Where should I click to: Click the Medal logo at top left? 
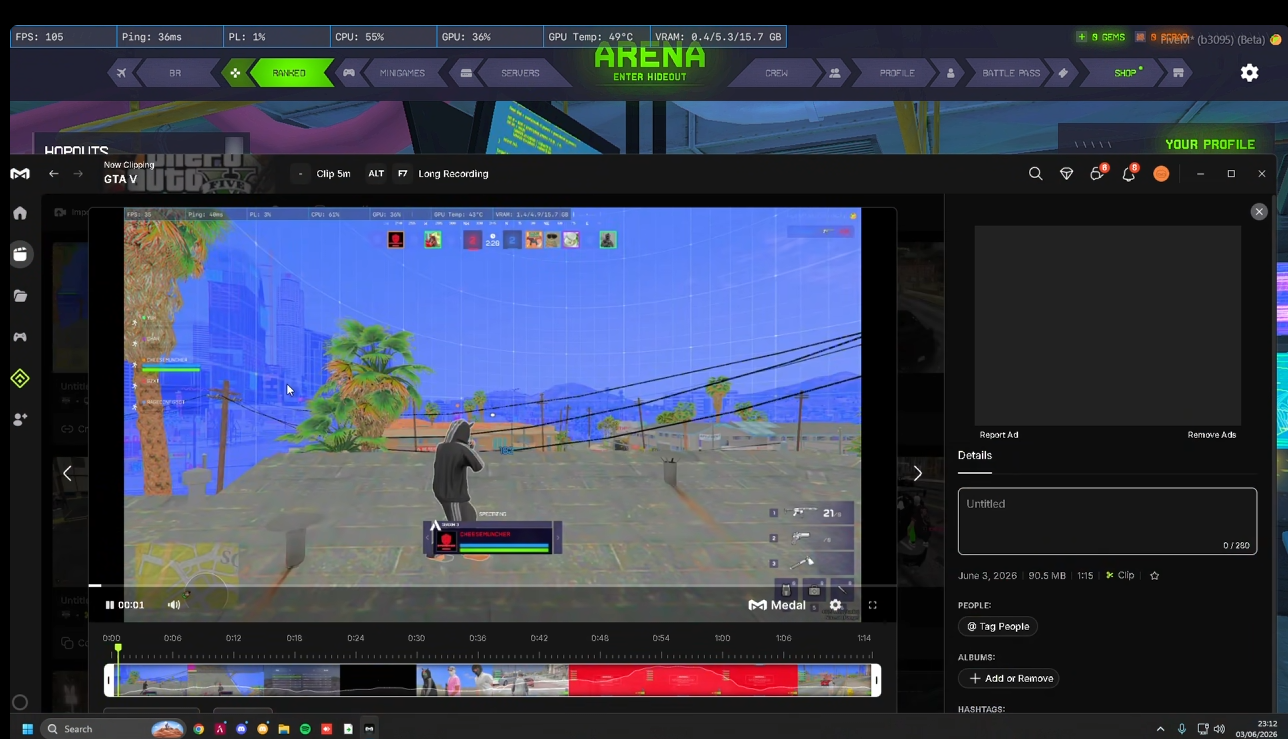point(20,174)
